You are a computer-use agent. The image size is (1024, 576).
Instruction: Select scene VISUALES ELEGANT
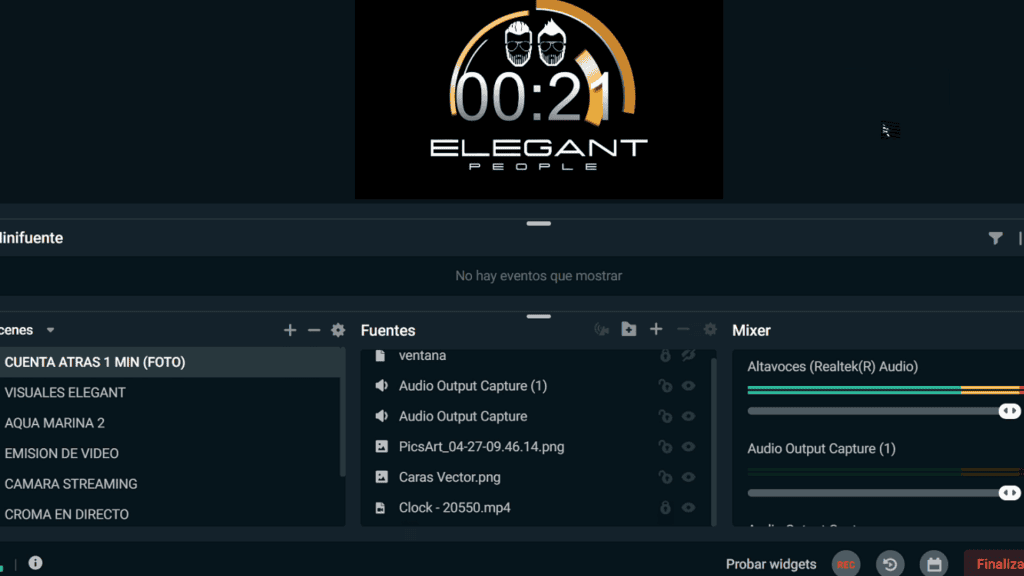(x=171, y=392)
